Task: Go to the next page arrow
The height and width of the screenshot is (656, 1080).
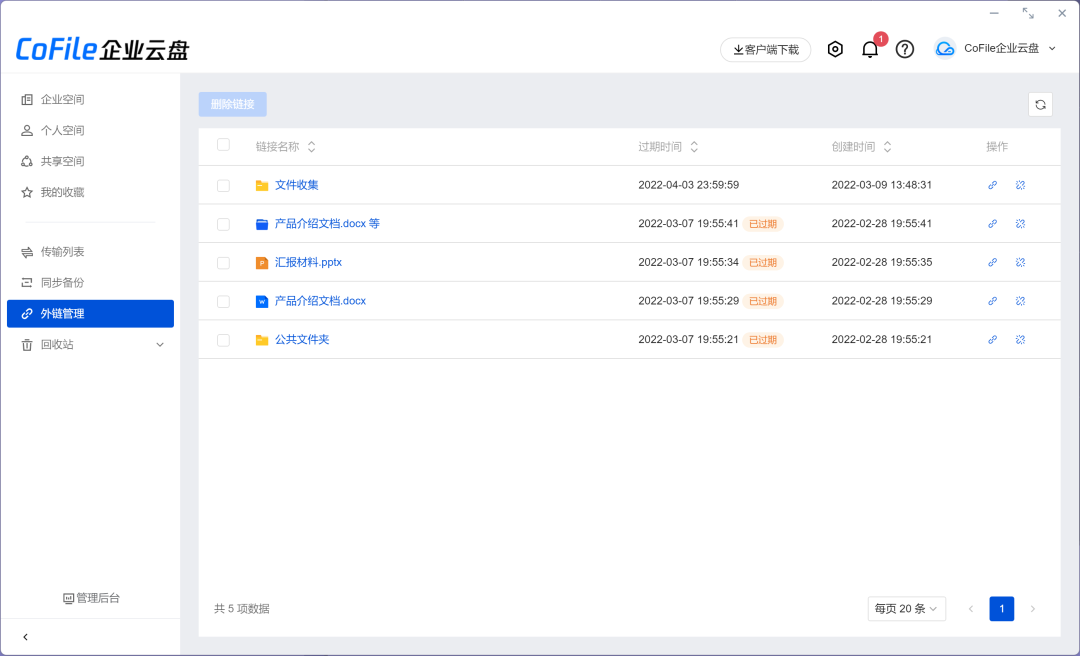Action: [x=1032, y=608]
